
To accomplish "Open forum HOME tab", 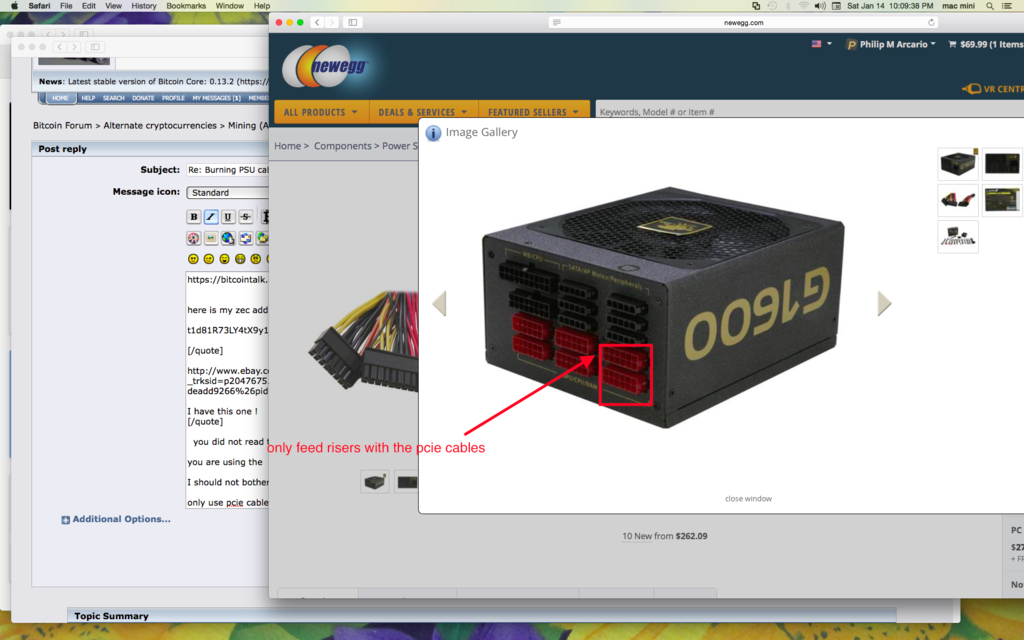I will (60, 98).
